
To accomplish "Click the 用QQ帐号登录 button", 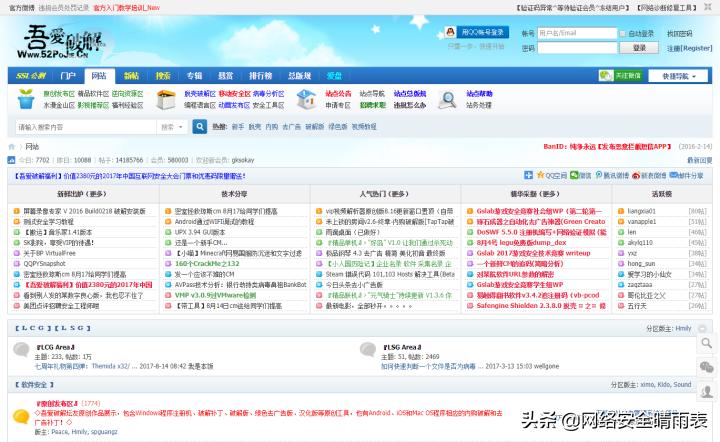I will click(x=482, y=32).
